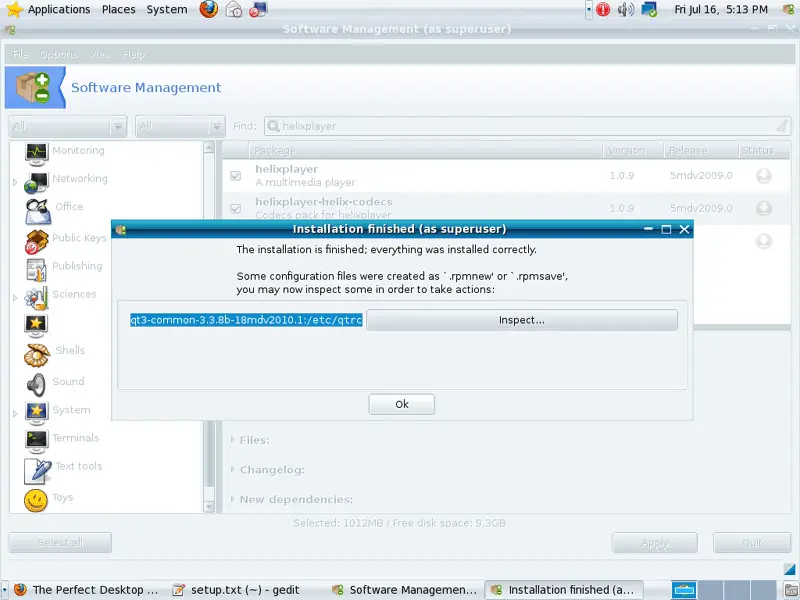Click the Installation finished taskbar entry
800x600 pixels.
[x=563, y=590]
